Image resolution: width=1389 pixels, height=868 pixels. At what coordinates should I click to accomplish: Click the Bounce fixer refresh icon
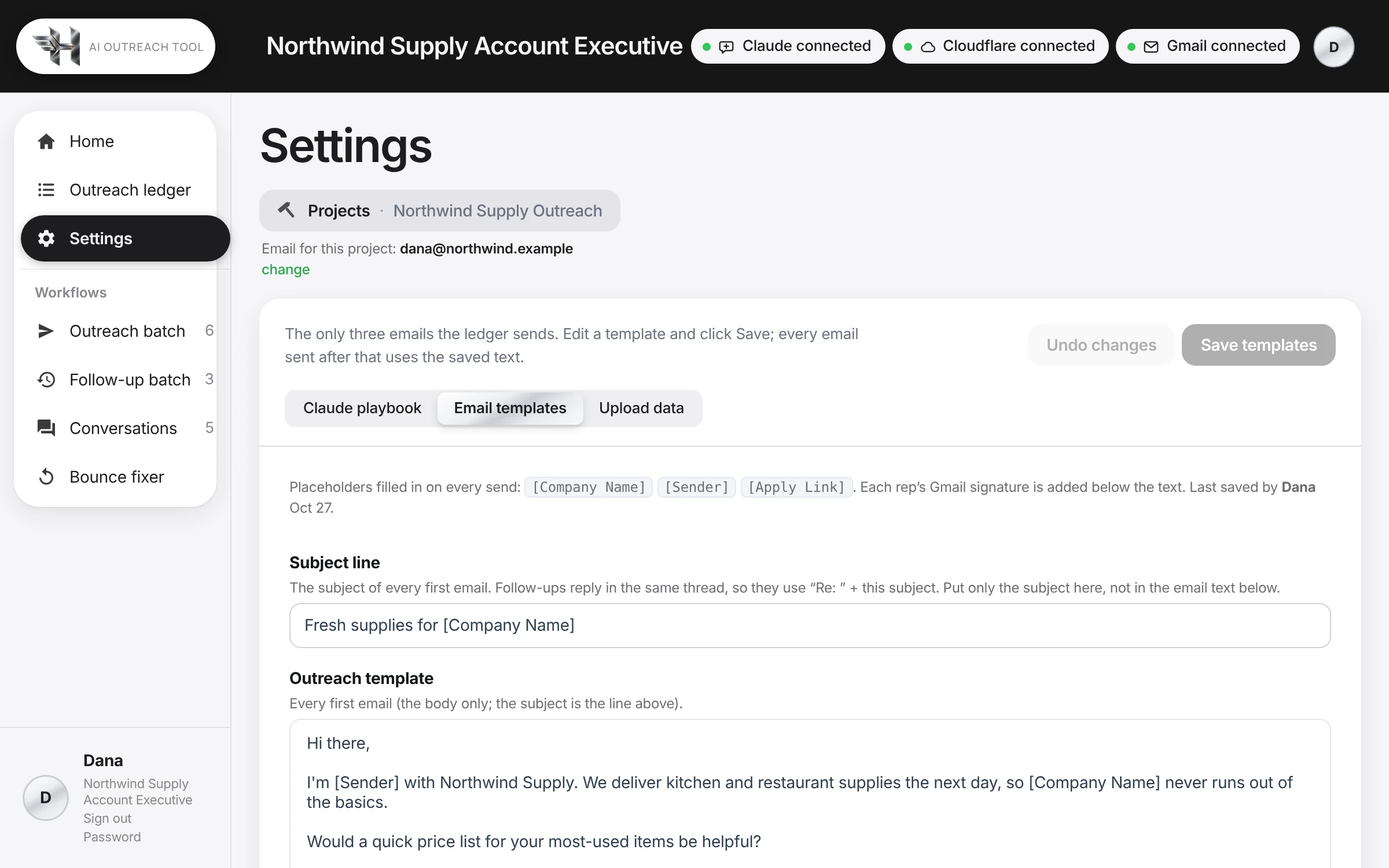[x=46, y=477]
